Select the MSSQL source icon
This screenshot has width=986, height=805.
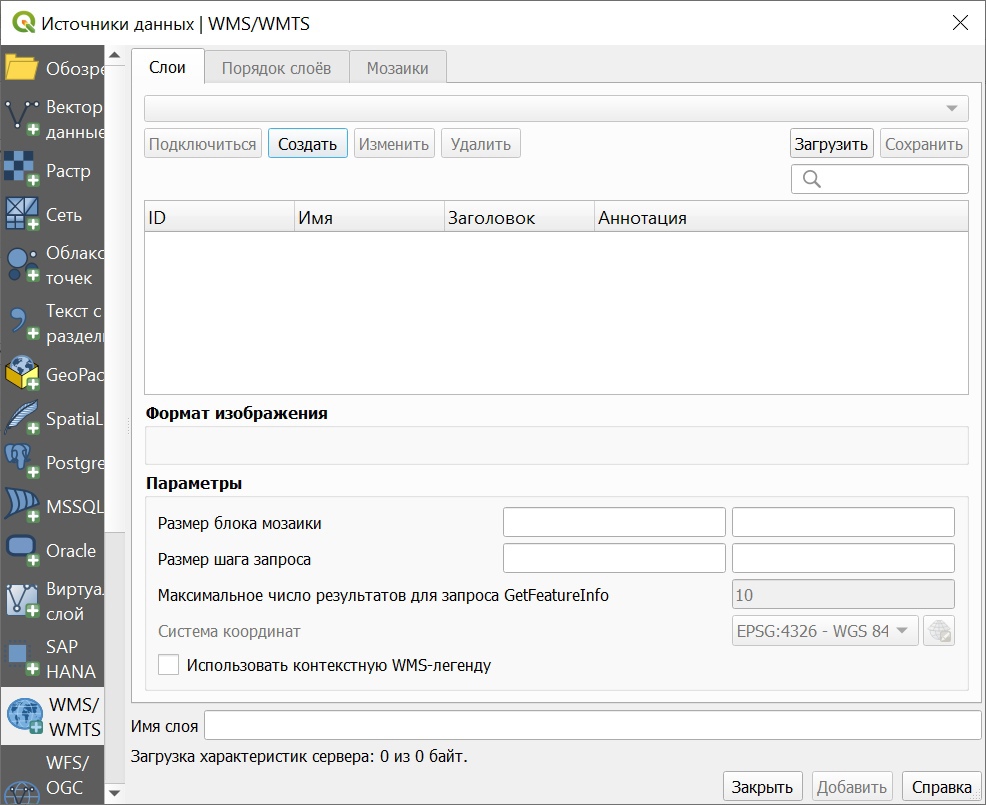[x=22, y=506]
